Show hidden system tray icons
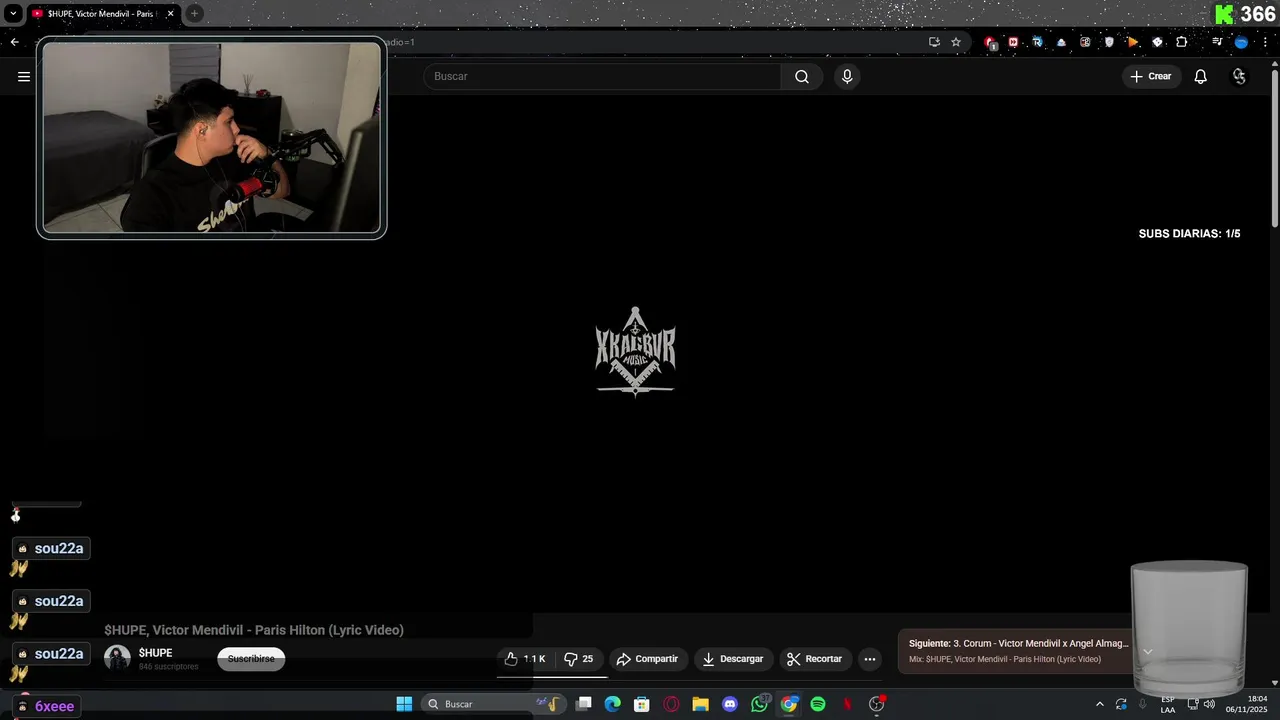The width and height of the screenshot is (1280, 720). pyautogui.click(x=1100, y=704)
